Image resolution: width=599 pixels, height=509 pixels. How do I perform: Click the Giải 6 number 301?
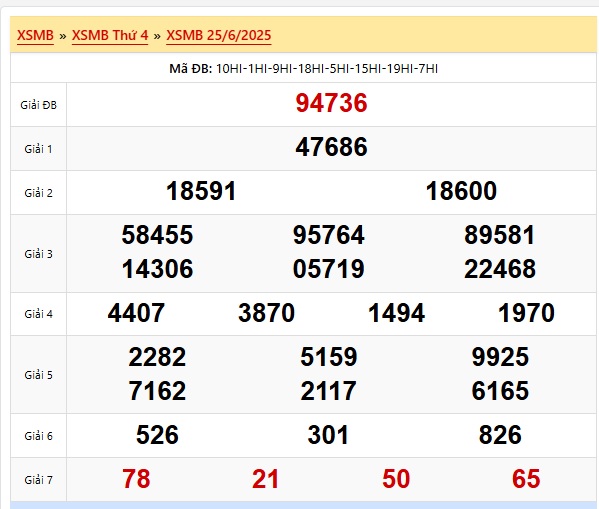[x=329, y=435]
